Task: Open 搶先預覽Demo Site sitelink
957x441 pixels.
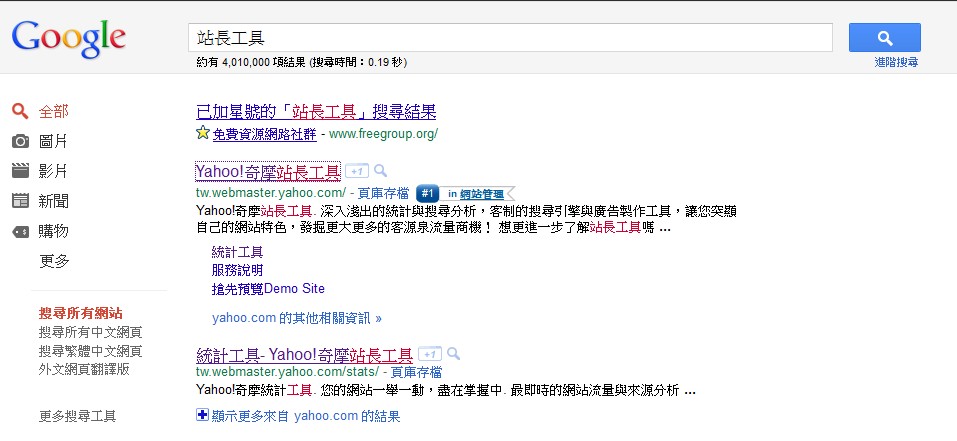Action: 268,289
